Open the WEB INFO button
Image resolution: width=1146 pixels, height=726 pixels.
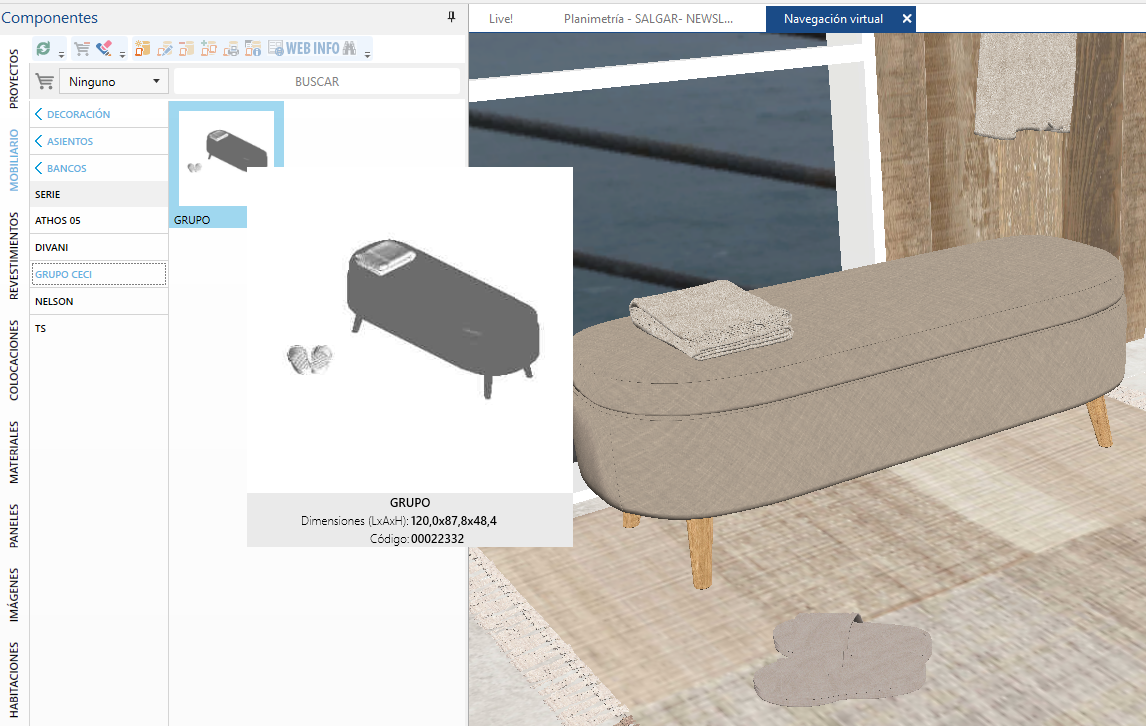303,48
